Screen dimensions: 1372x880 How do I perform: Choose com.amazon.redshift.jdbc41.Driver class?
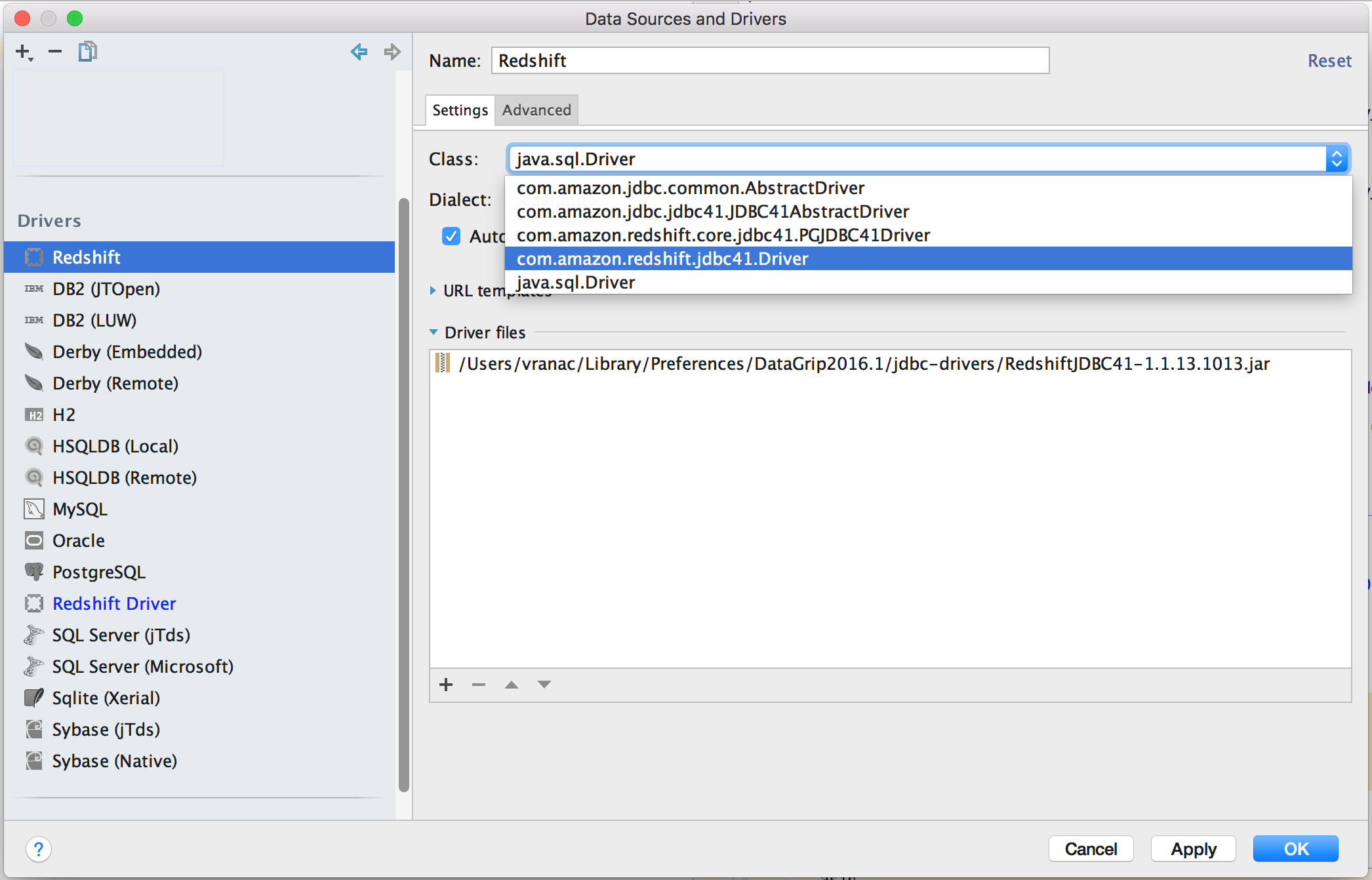[928, 258]
